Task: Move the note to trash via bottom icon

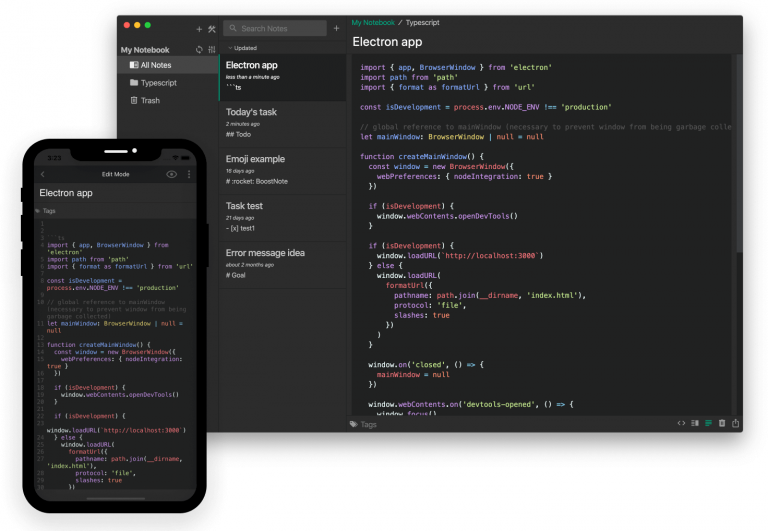Action: pyautogui.click(x=722, y=423)
